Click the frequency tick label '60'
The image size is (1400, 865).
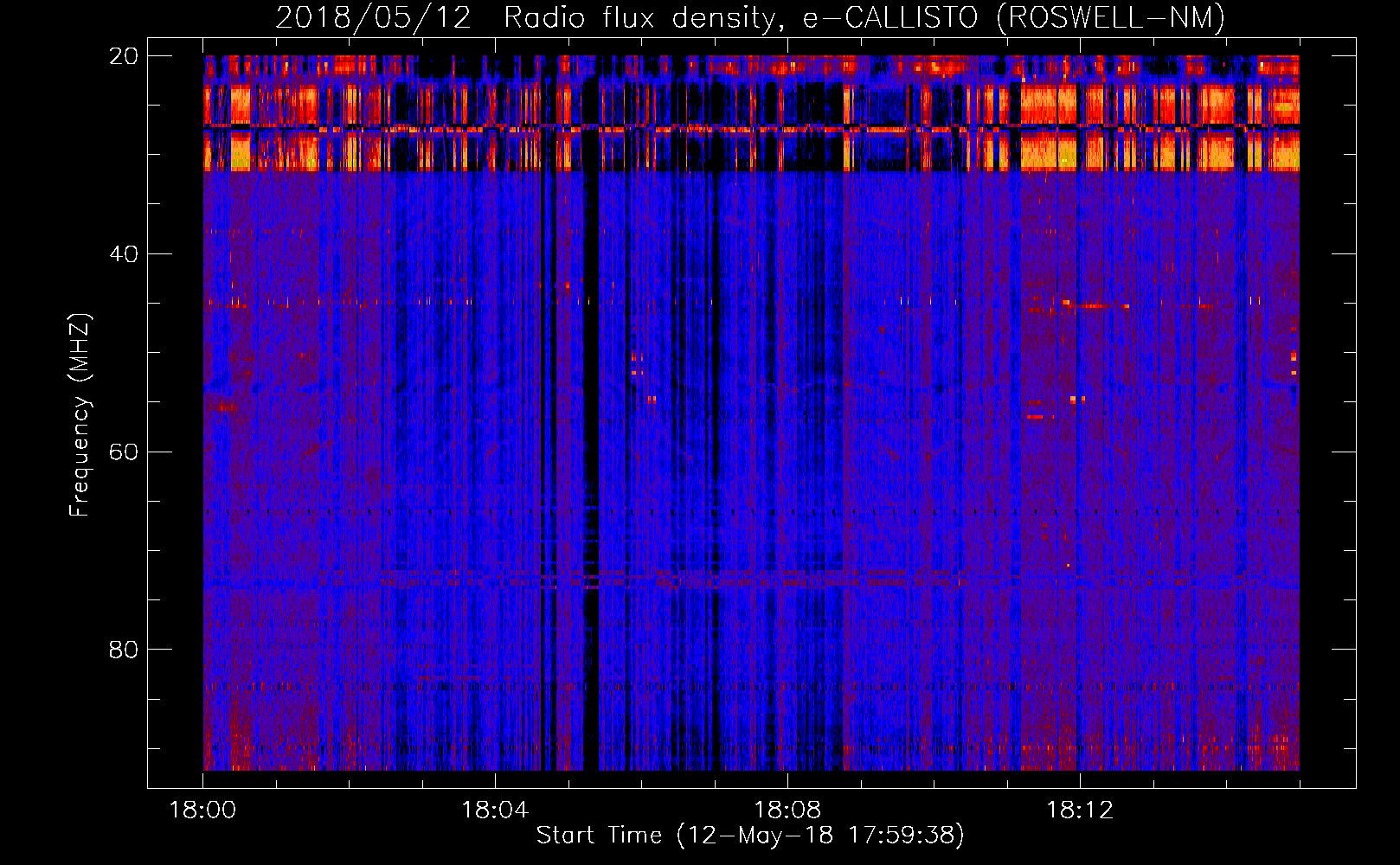124,452
